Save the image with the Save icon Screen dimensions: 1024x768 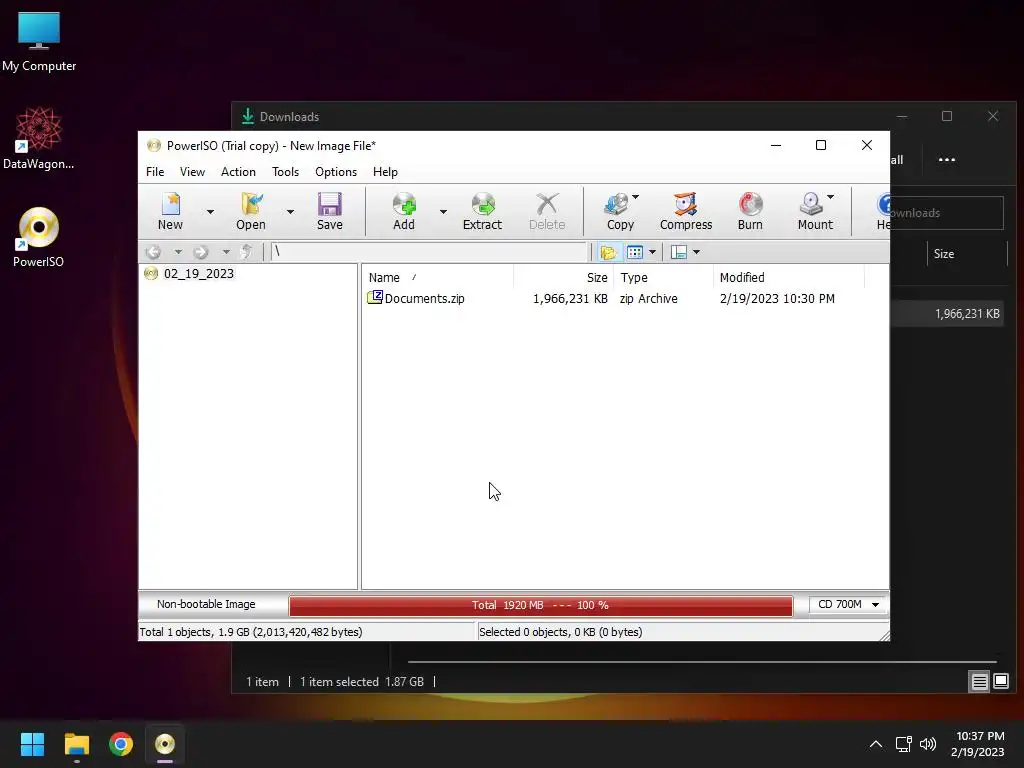pos(330,211)
